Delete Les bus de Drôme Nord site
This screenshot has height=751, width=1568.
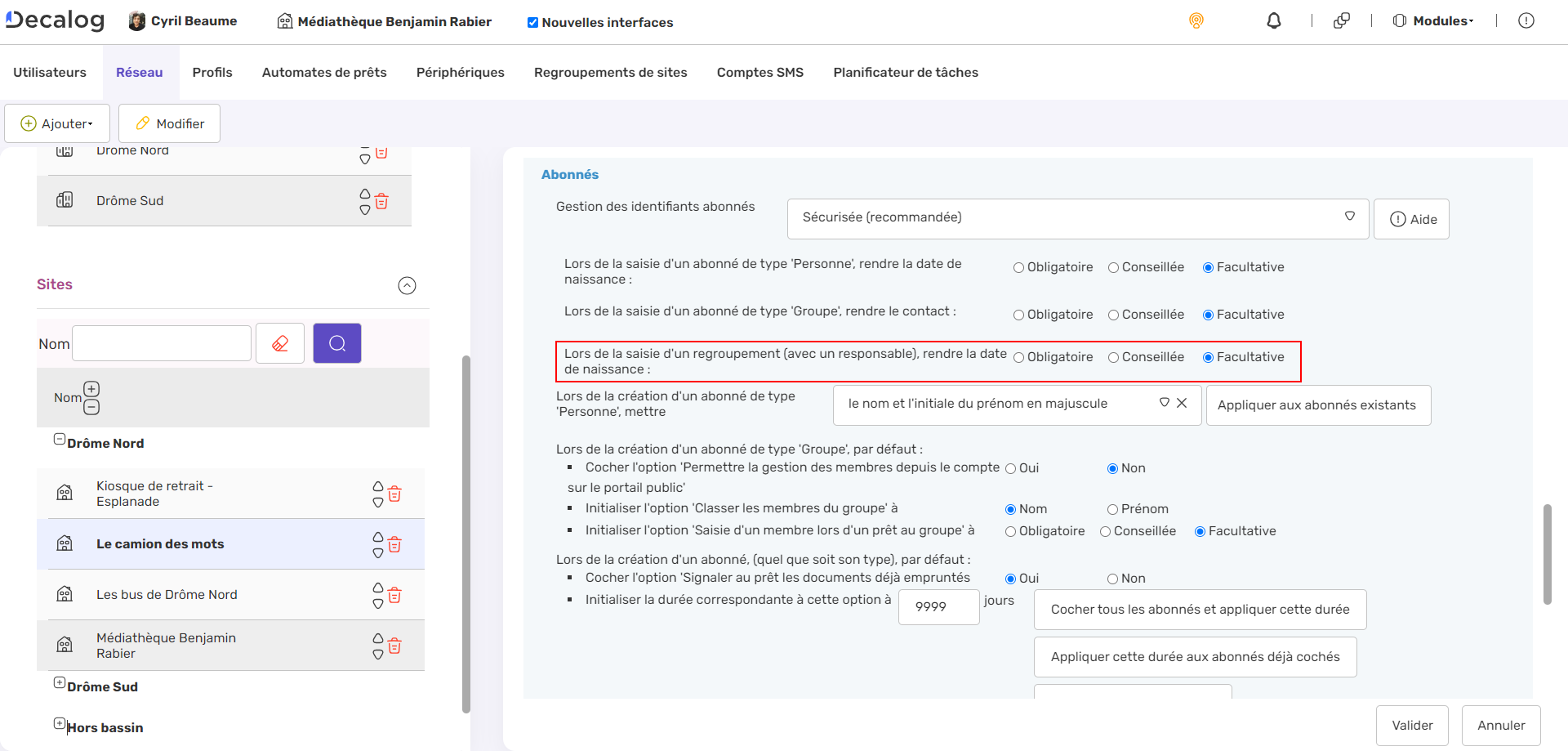[394, 596]
